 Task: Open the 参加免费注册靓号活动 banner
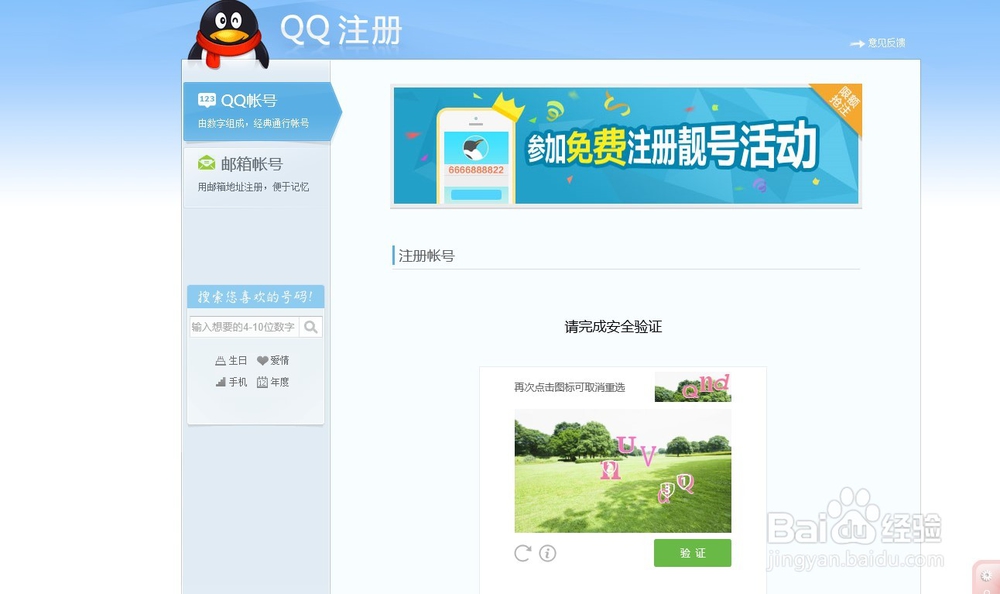pos(626,145)
